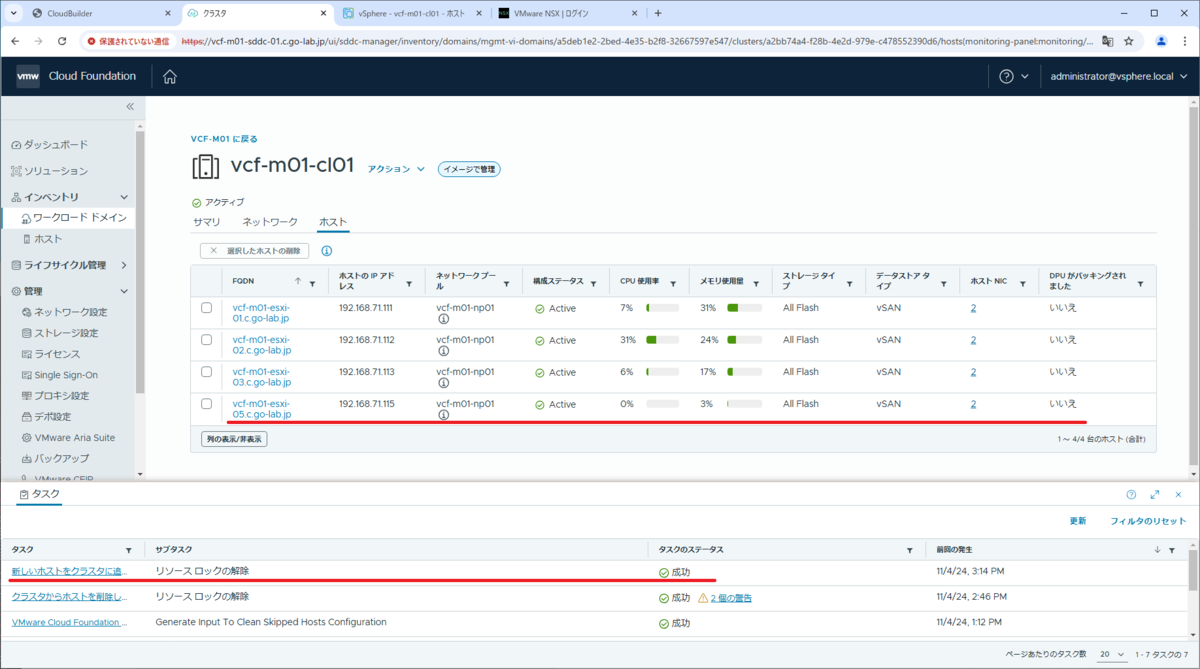This screenshot has height=669, width=1200.
Task: Filter the datastore type column
Action: coord(944,284)
